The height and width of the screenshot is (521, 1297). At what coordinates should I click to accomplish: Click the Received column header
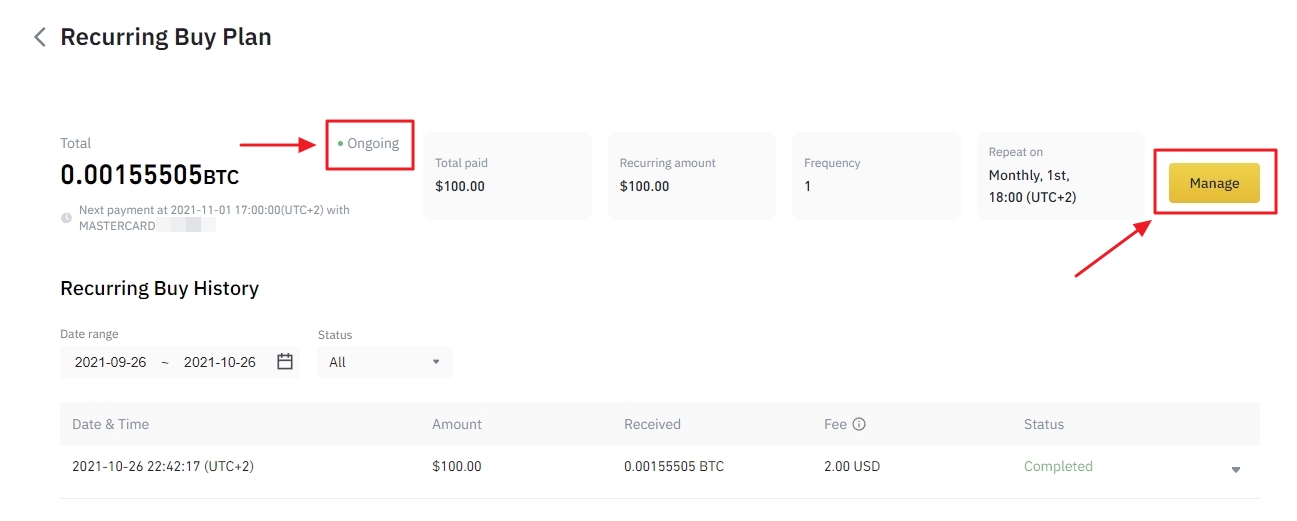[652, 424]
